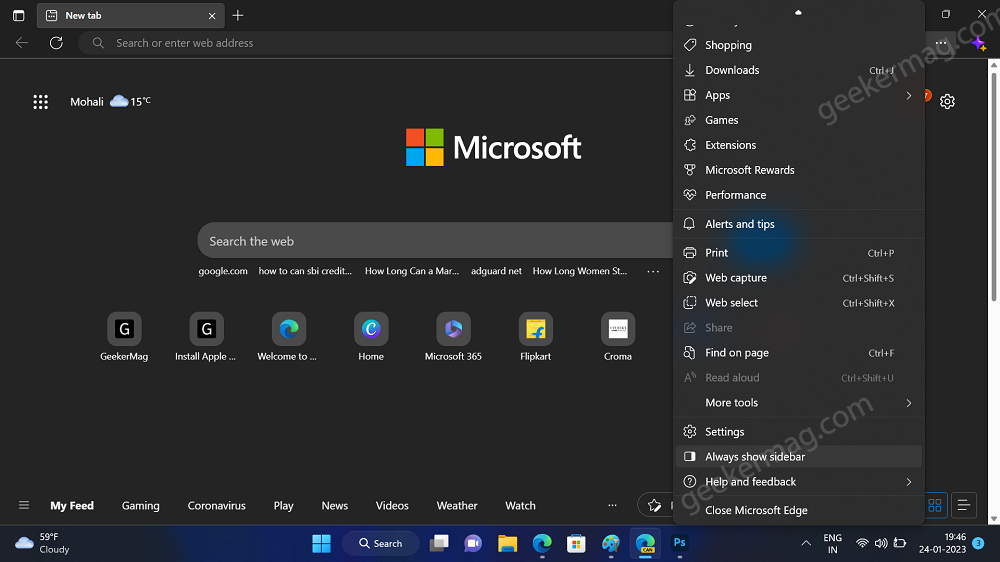This screenshot has height=562, width=1000.
Task: Open Extensions from the menu
Action: coord(798,145)
